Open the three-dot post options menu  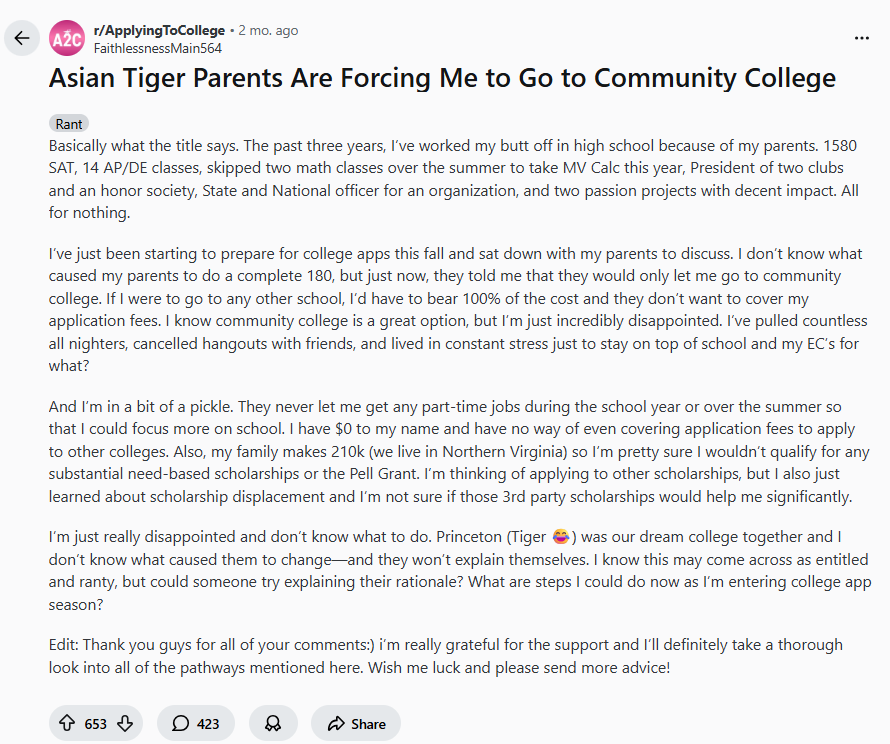[861, 38]
